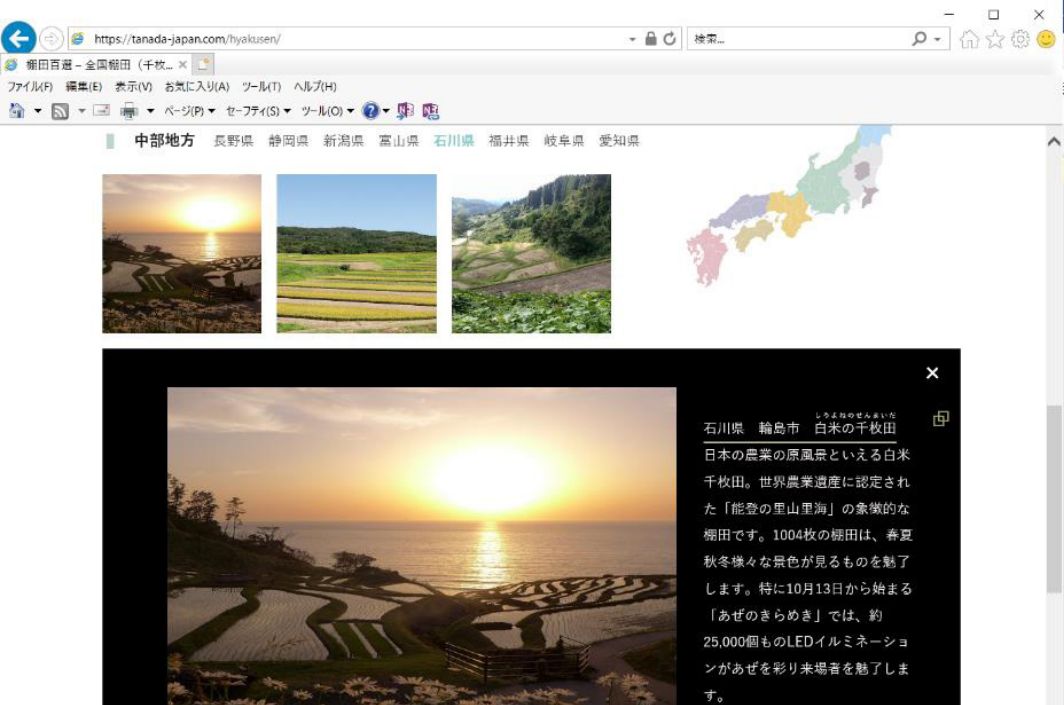Click the browser forward arrow button

click(x=51, y=39)
